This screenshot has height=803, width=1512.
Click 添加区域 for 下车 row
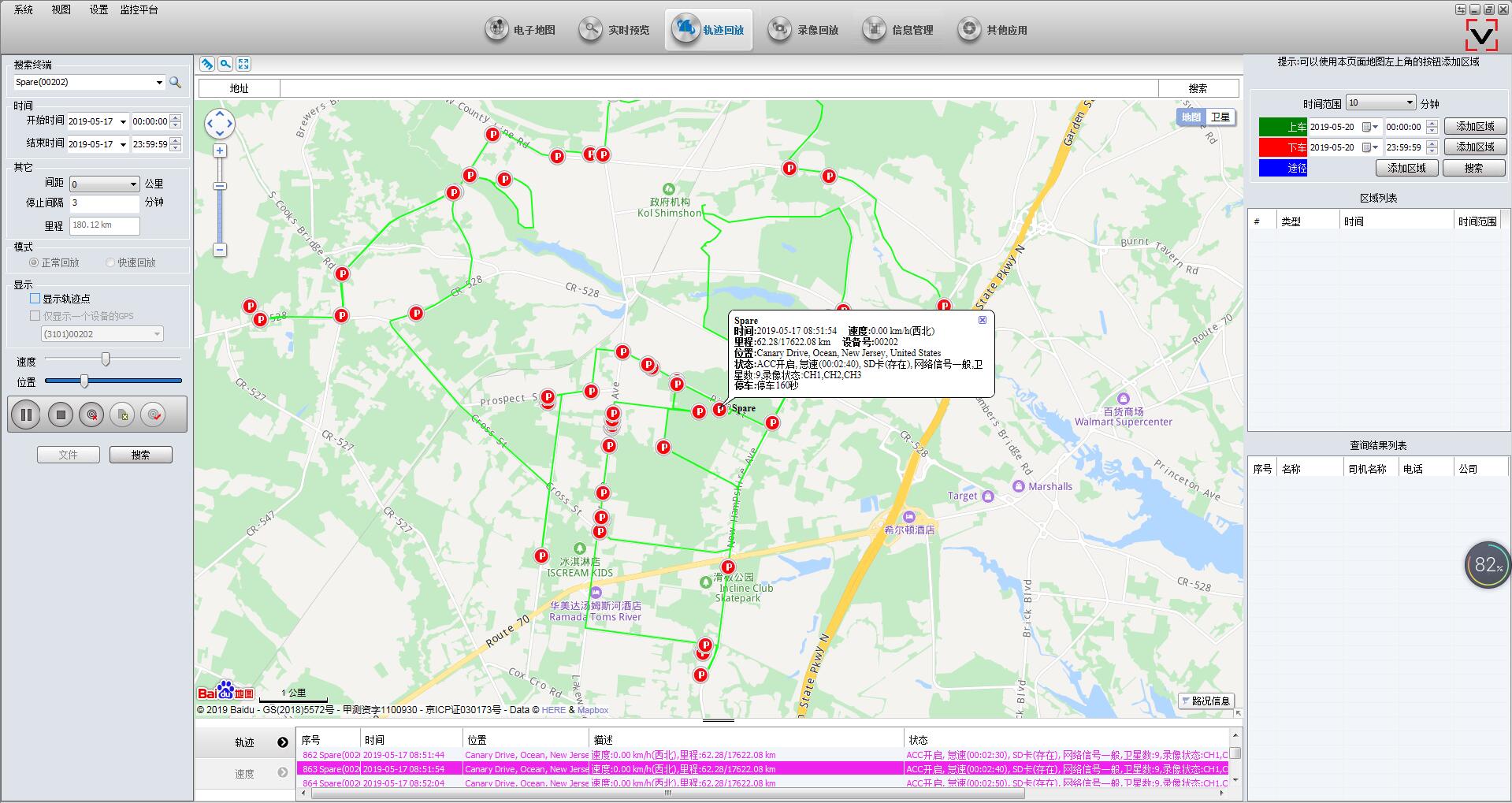click(x=1475, y=147)
